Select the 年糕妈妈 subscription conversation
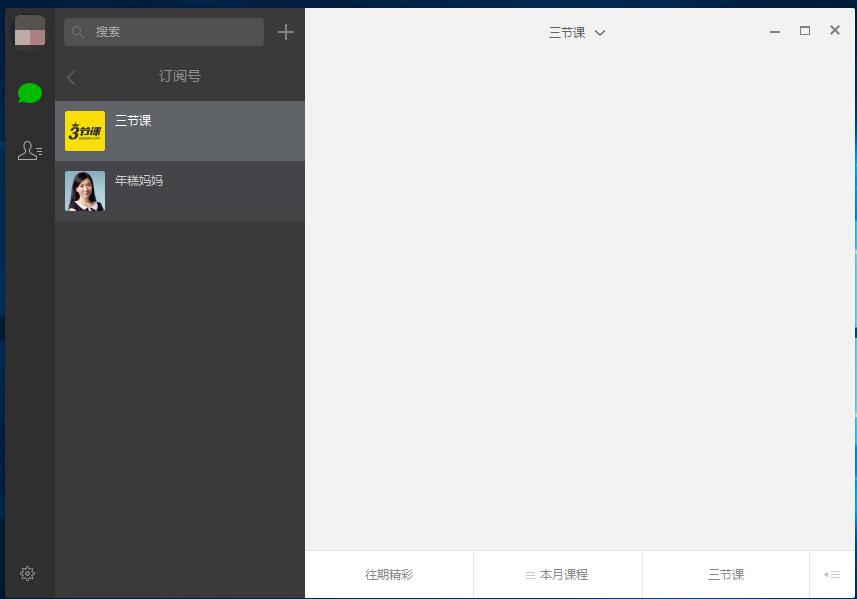 [x=180, y=190]
